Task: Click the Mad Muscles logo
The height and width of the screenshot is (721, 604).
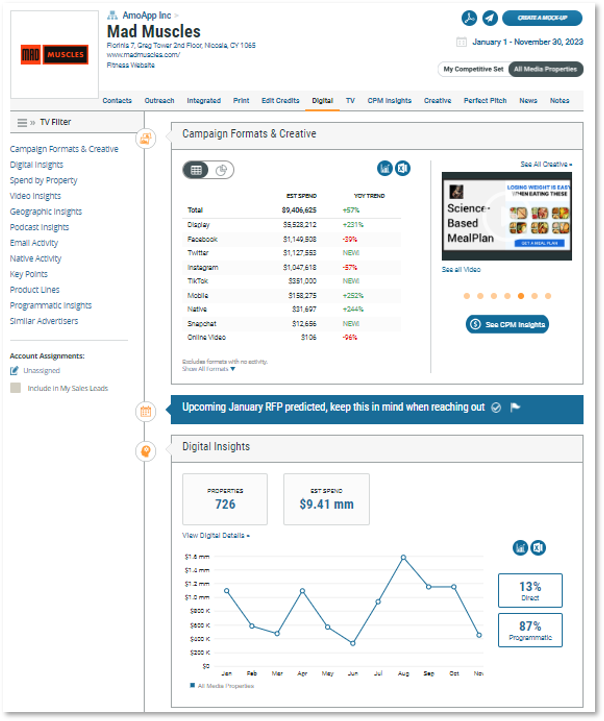Action: tap(55, 55)
